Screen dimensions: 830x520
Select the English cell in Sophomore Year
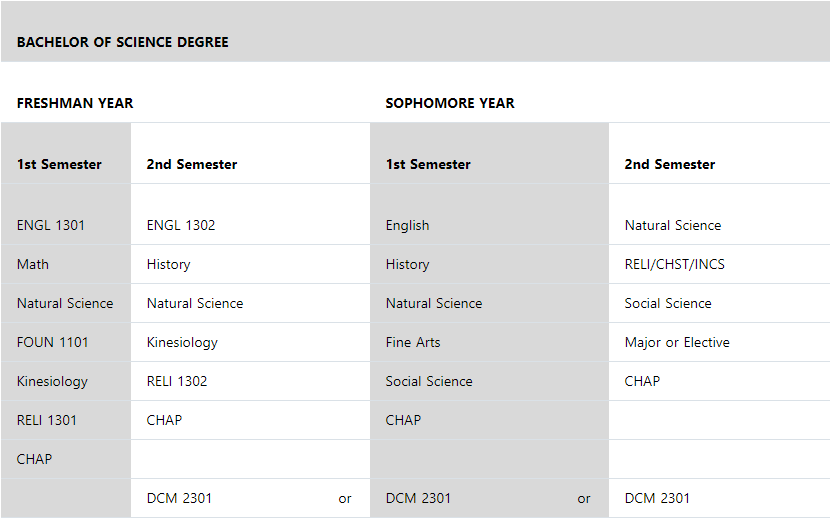click(407, 225)
